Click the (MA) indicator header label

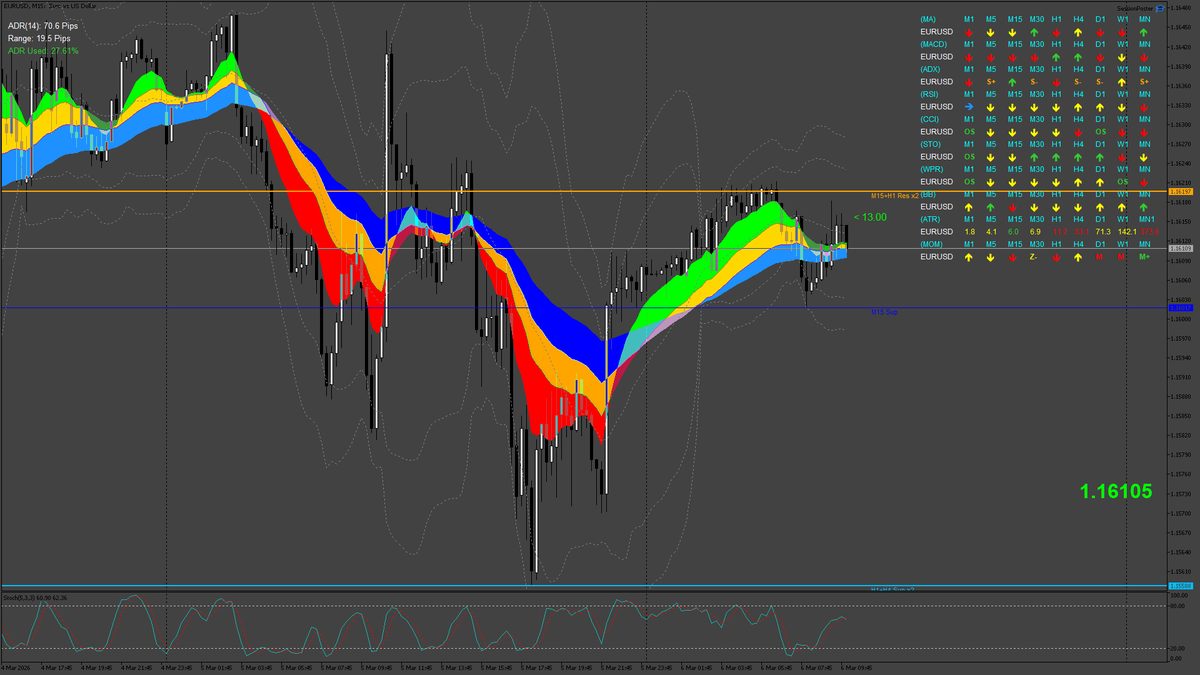[929, 20]
